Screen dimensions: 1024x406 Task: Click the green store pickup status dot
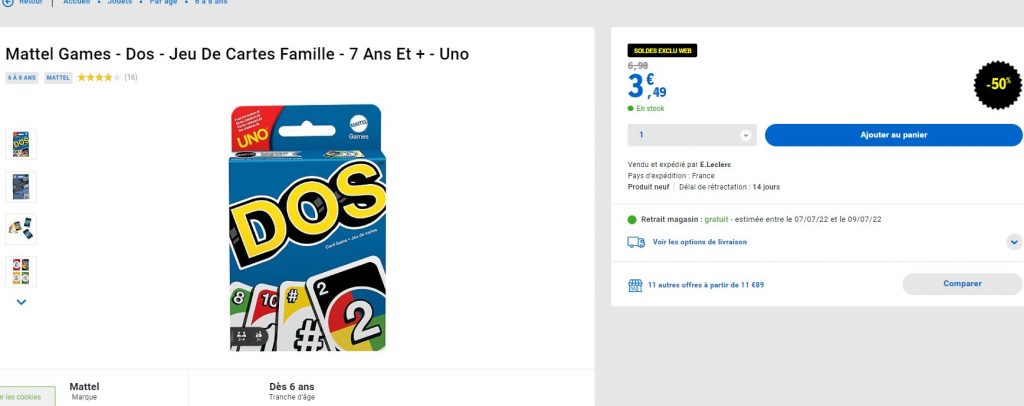coord(632,219)
